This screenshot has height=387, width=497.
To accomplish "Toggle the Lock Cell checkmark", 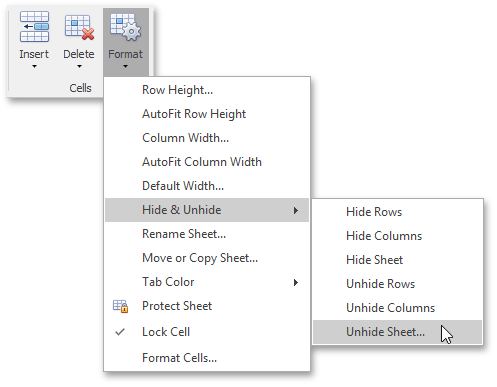I will coord(120,332).
